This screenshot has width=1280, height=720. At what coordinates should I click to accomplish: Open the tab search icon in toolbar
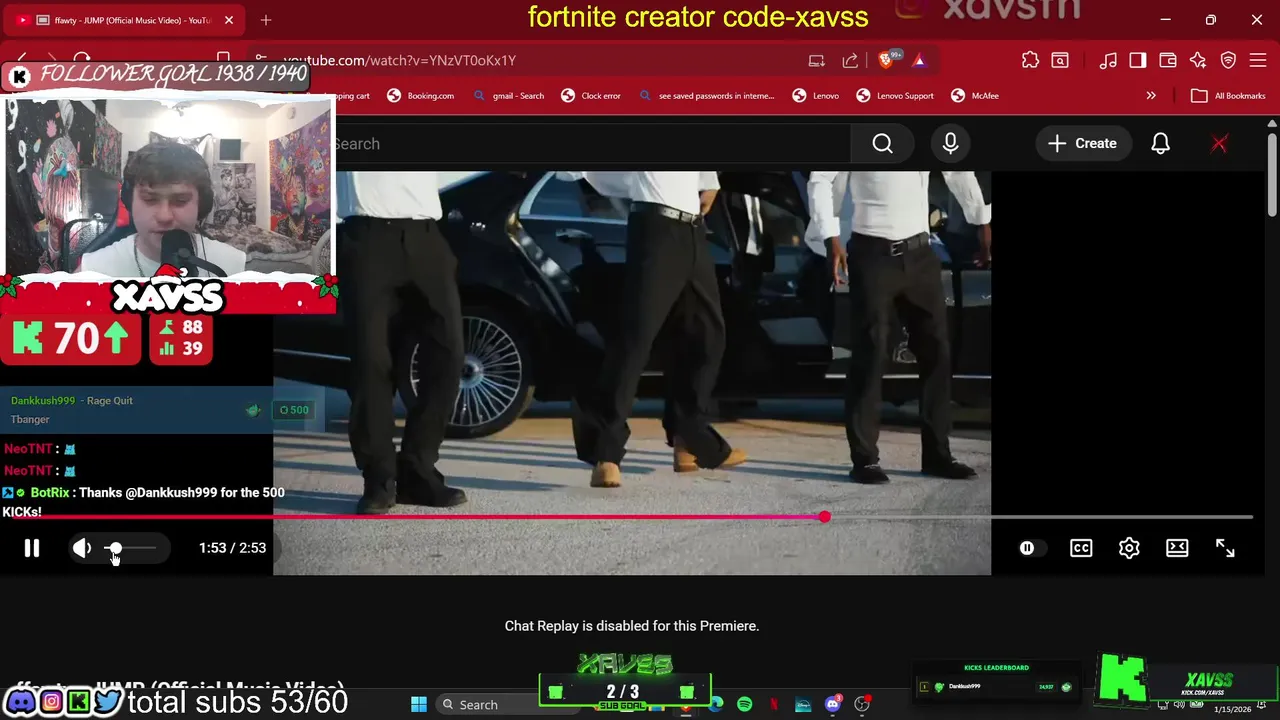[x=1060, y=60]
